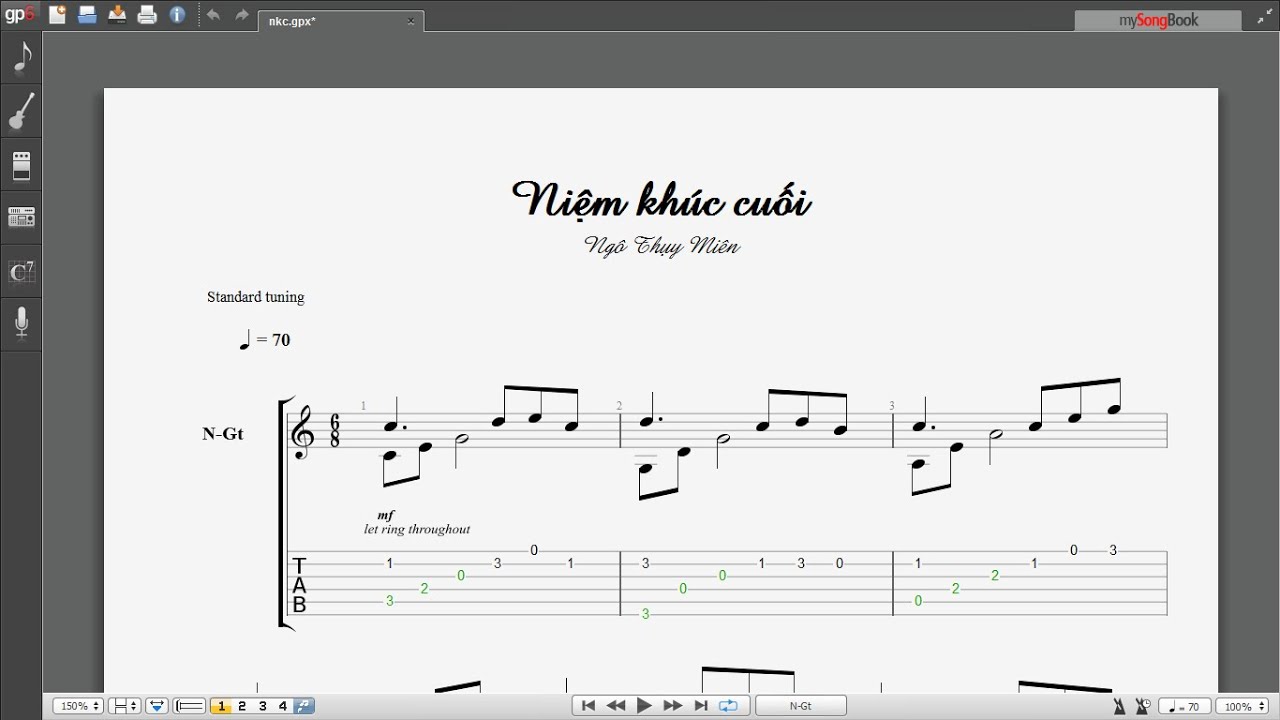Open the 100% playback speed dropdown
This screenshot has height=720, width=1280.
pos(1243,706)
